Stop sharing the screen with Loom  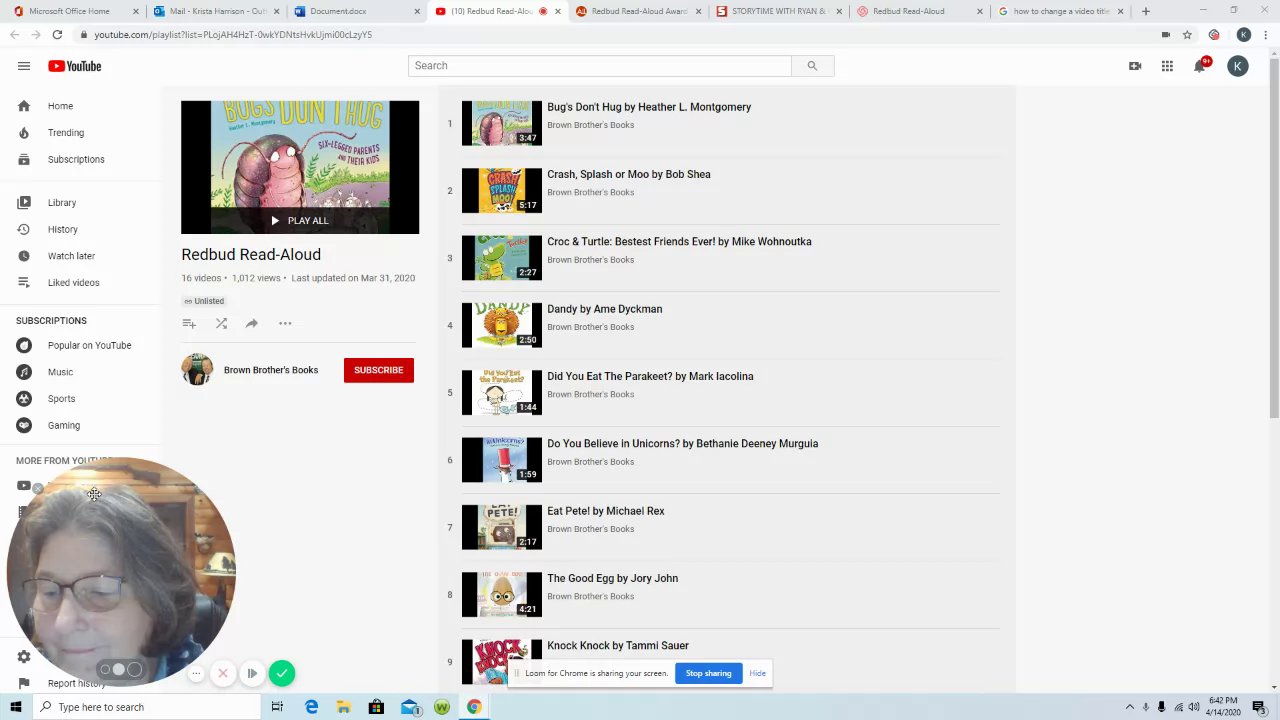point(708,673)
